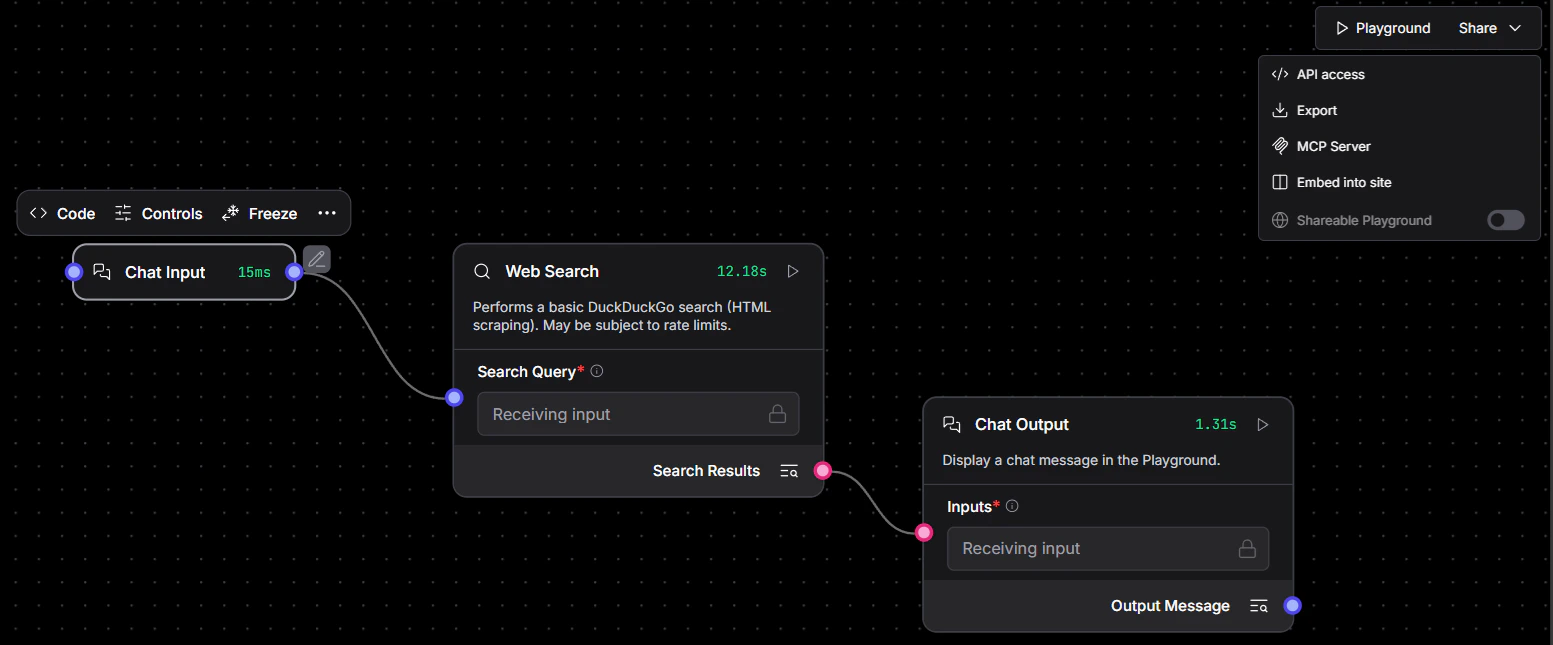The width and height of the screenshot is (1553, 645).
Task: Click the lock icon in the Inputs field
Action: point(1246,548)
